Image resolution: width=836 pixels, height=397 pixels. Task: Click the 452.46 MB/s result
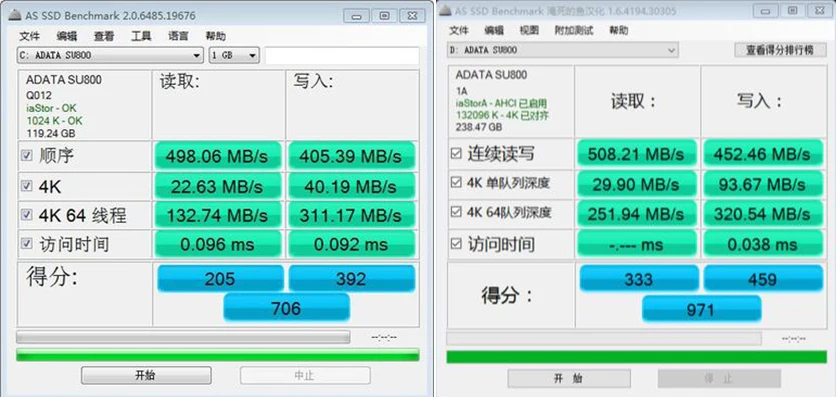coord(762,154)
